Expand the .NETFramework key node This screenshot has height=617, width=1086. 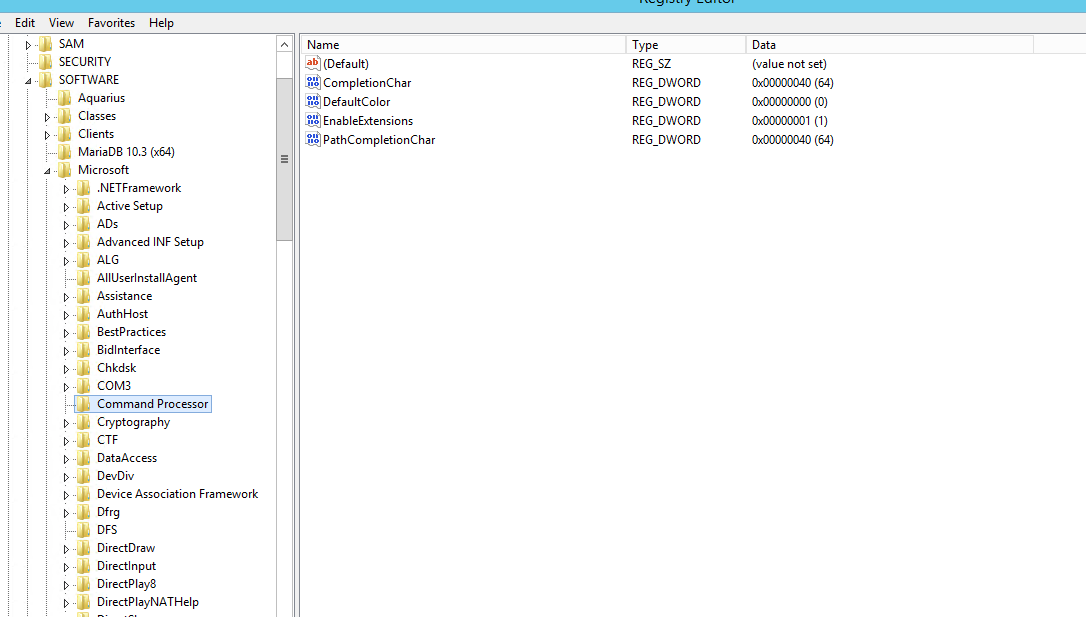66,189
